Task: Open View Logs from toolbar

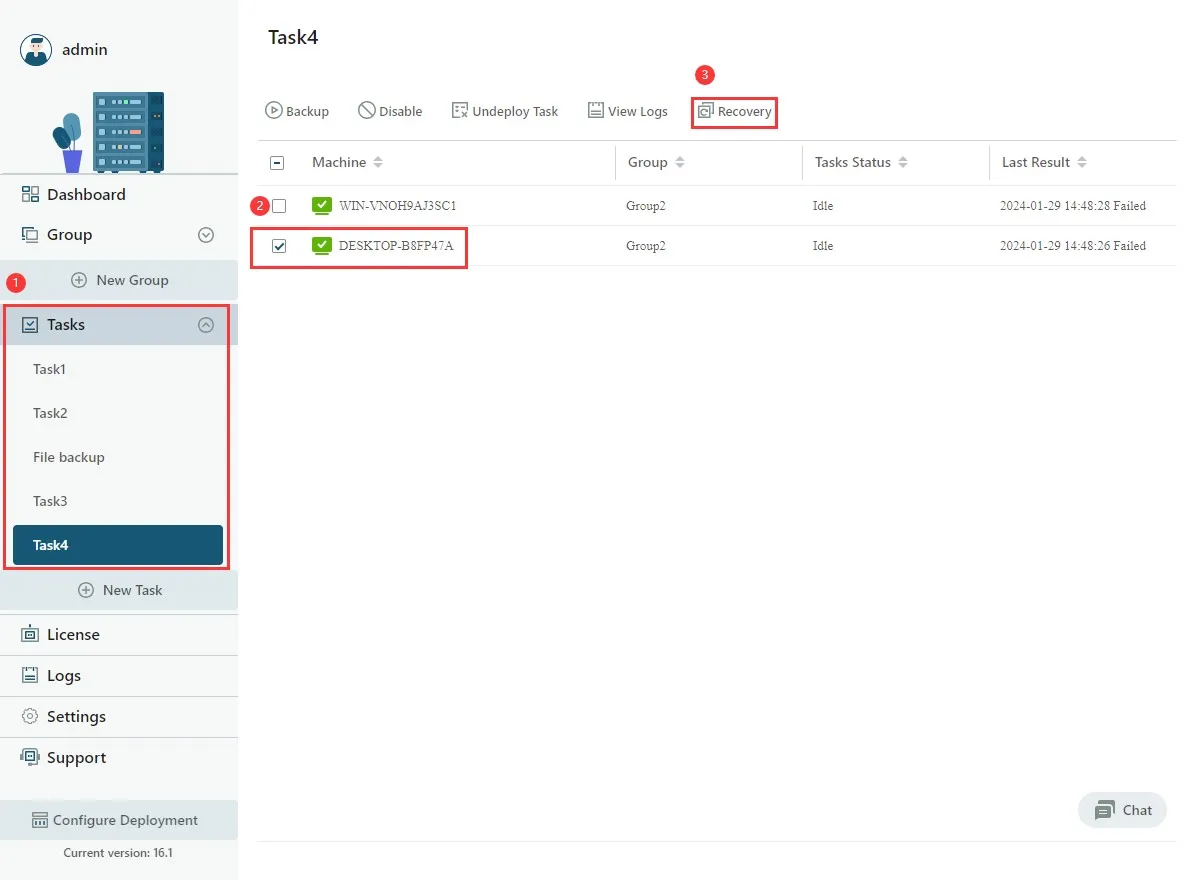Action: [627, 111]
